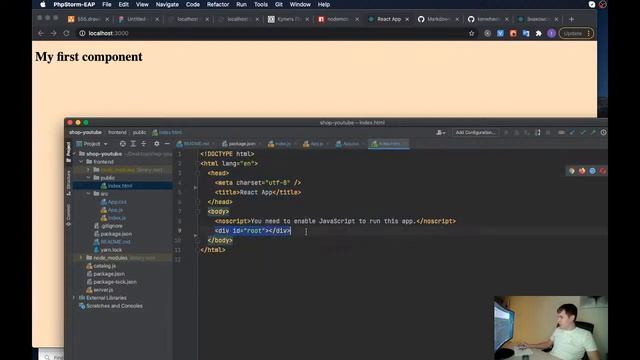Fold the head tag in the gutter
The width and height of the screenshot is (640, 360).
[197, 173]
